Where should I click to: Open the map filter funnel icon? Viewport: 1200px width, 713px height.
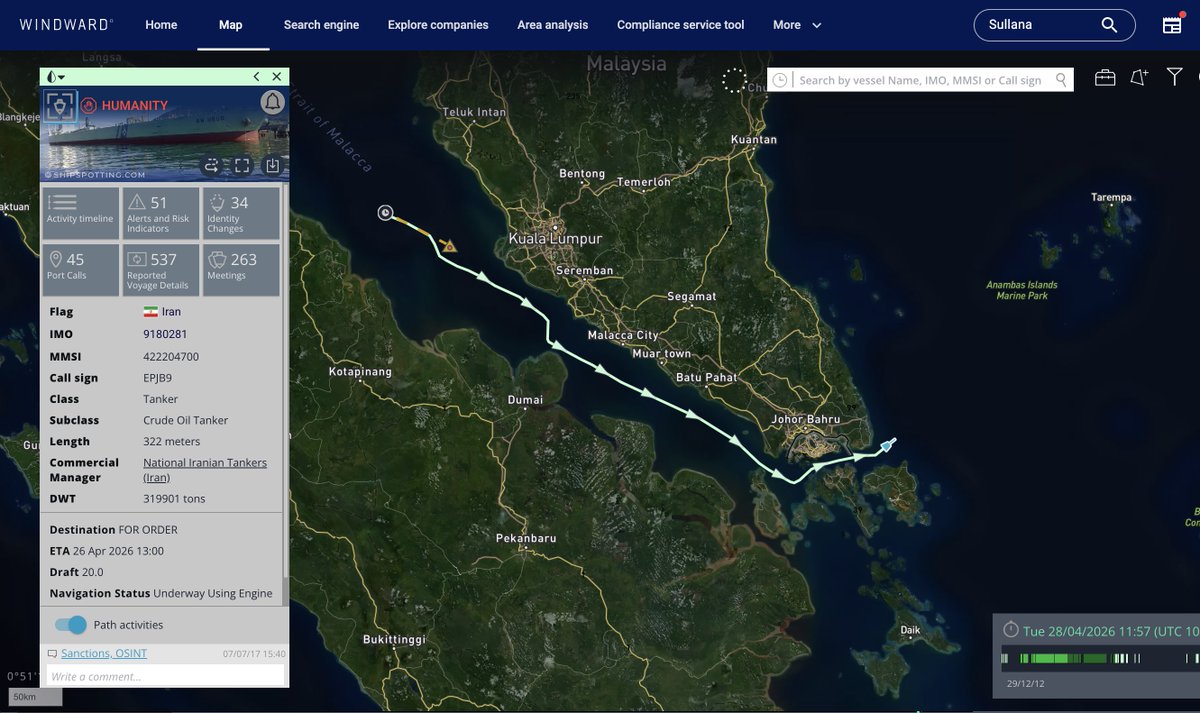[x=1175, y=77]
